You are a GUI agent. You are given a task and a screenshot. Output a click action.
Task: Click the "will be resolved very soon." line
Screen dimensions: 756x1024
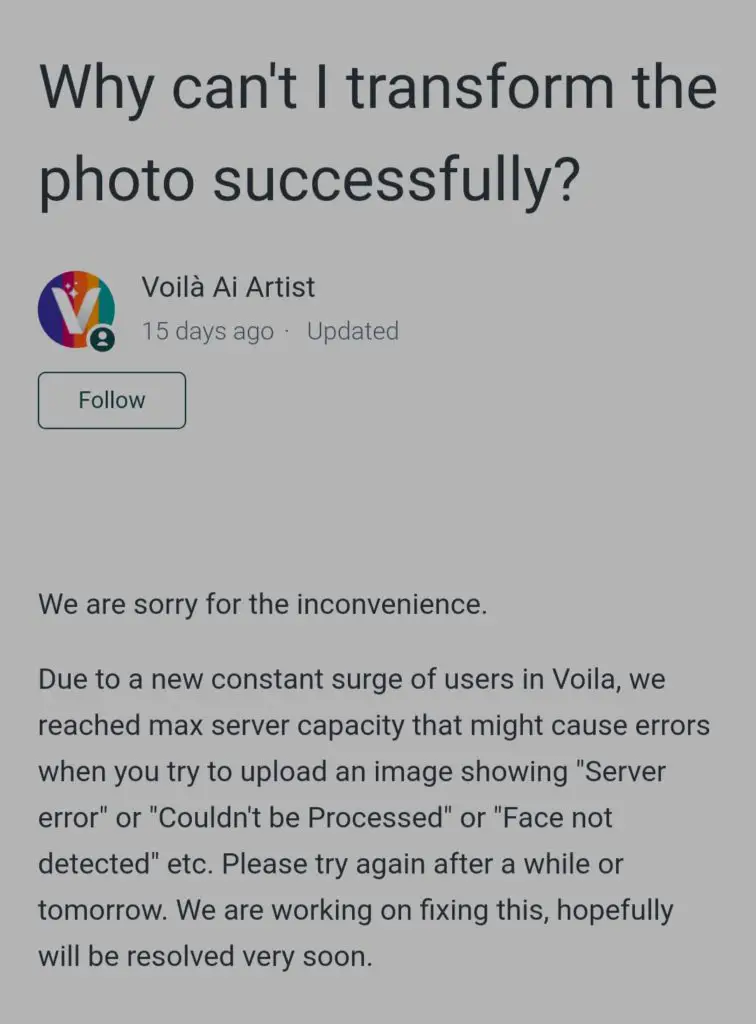[x=206, y=956]
